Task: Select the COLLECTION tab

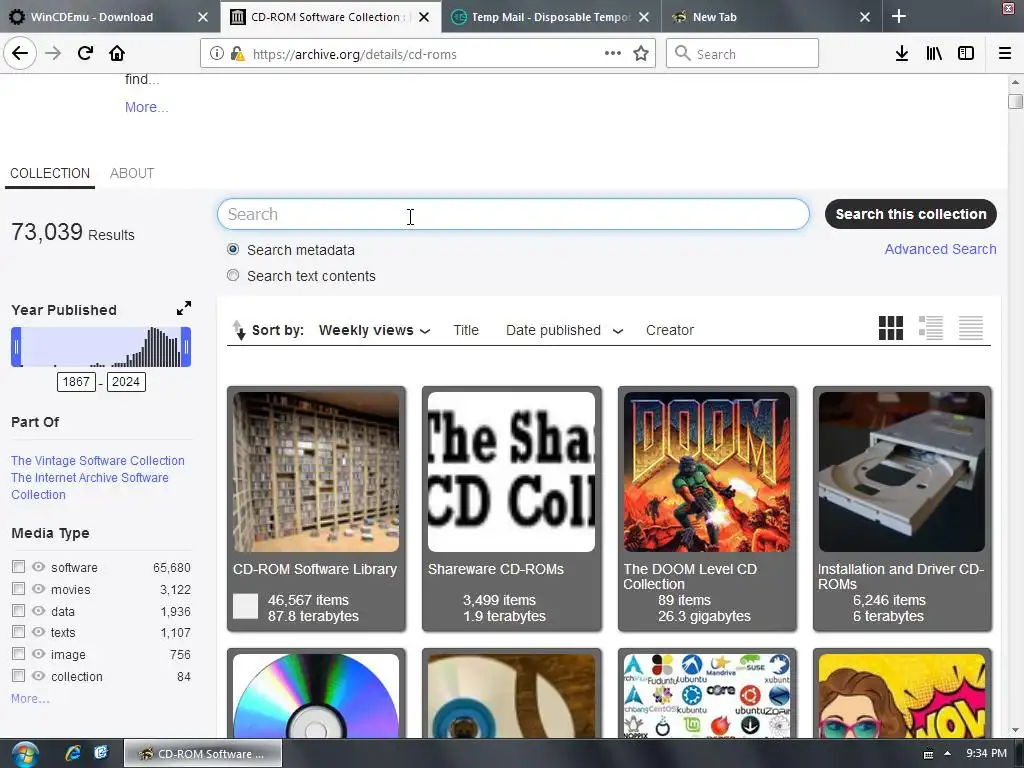Action: point(50,173)
